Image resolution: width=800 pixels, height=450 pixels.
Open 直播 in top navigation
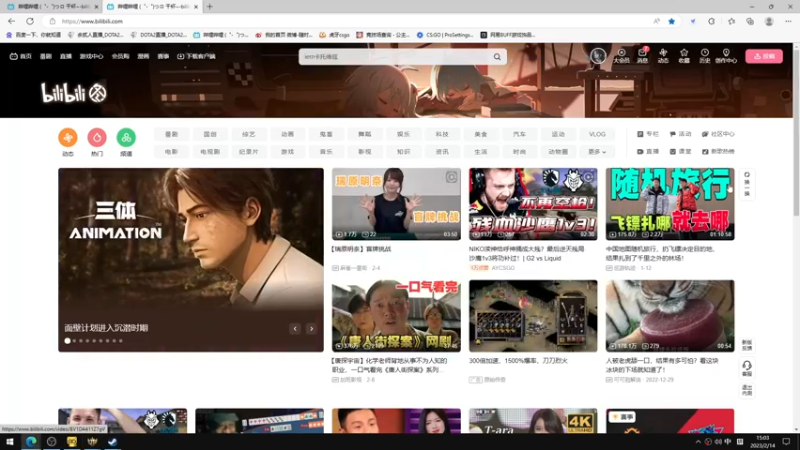tap(66, 56)
